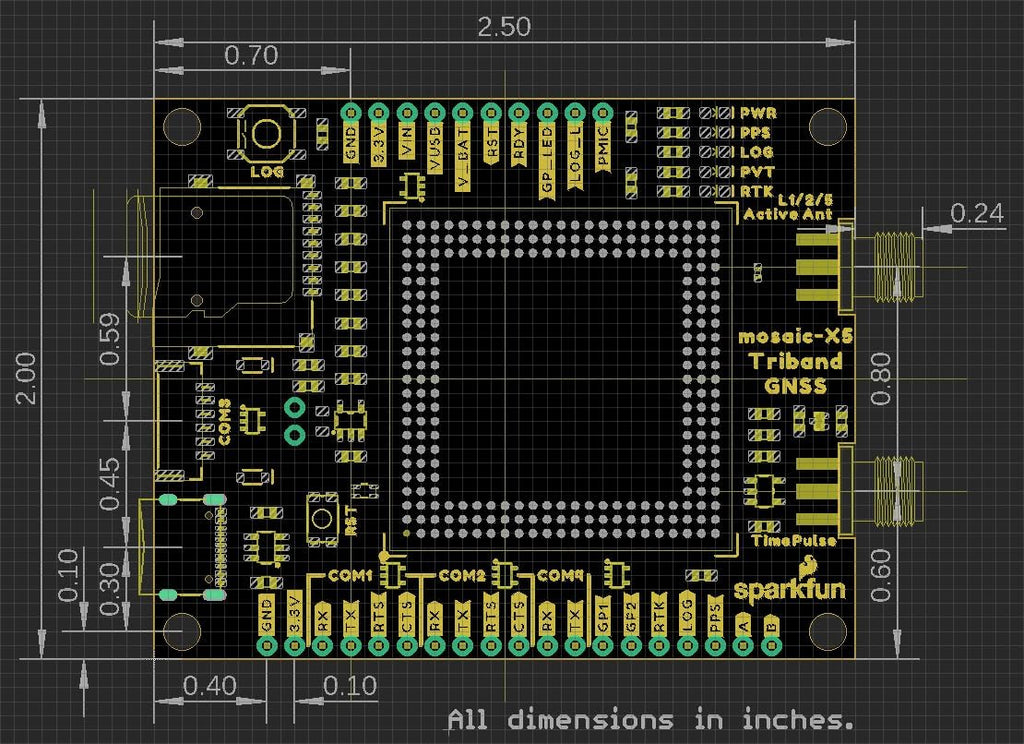The width and height of the screenshot is (1024, 744).
Task: Click the Triband silkscreen text
Action: pyautogui.click(x=795, y=361)
